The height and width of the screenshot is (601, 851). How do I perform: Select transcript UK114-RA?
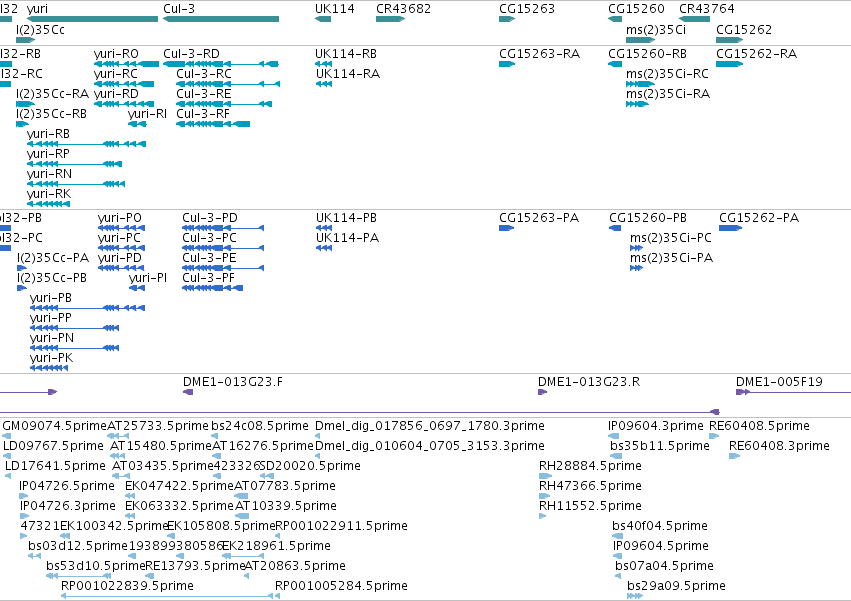pos(323,84)
